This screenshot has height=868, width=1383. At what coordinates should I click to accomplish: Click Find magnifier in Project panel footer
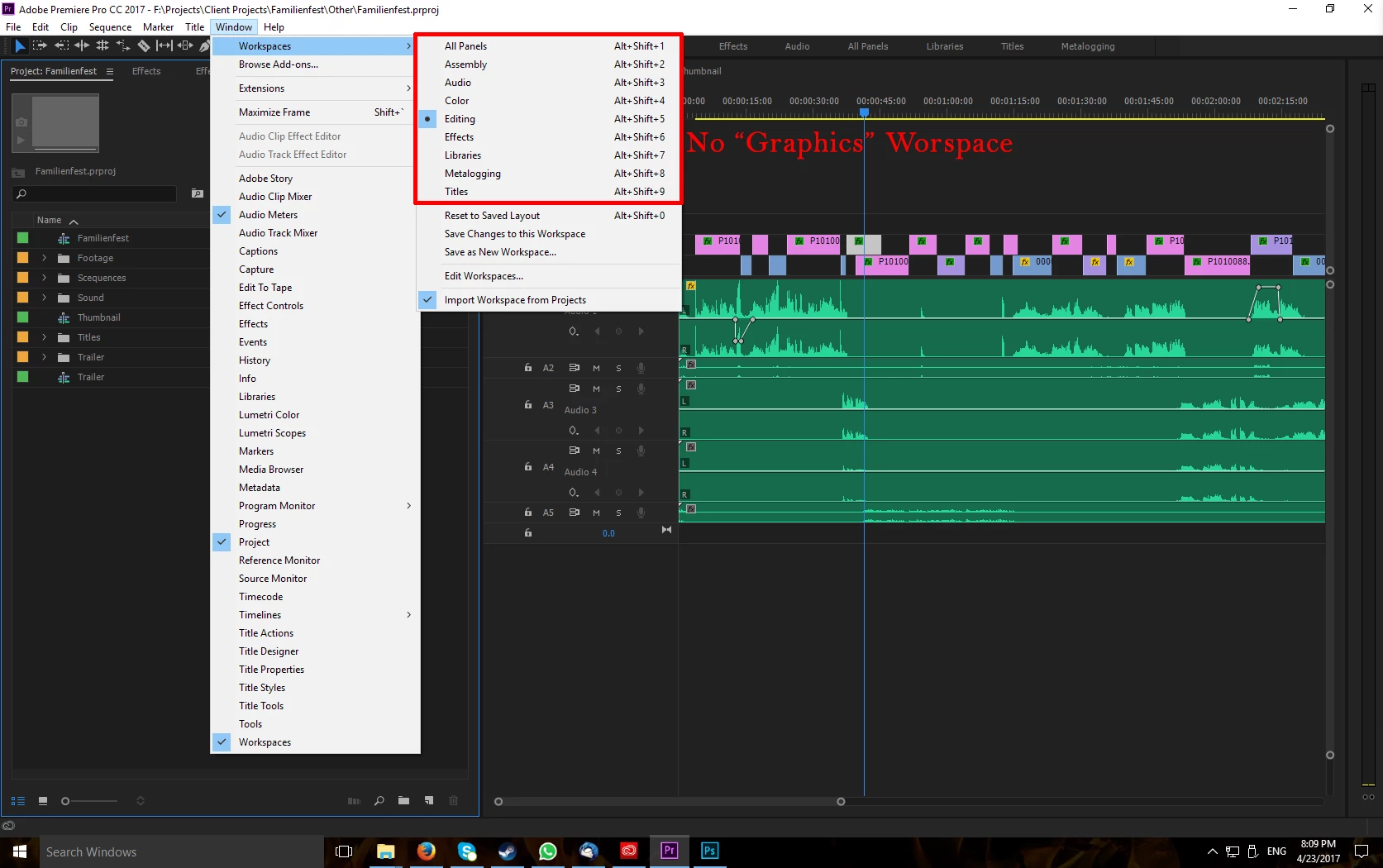[x=379, y=801]
